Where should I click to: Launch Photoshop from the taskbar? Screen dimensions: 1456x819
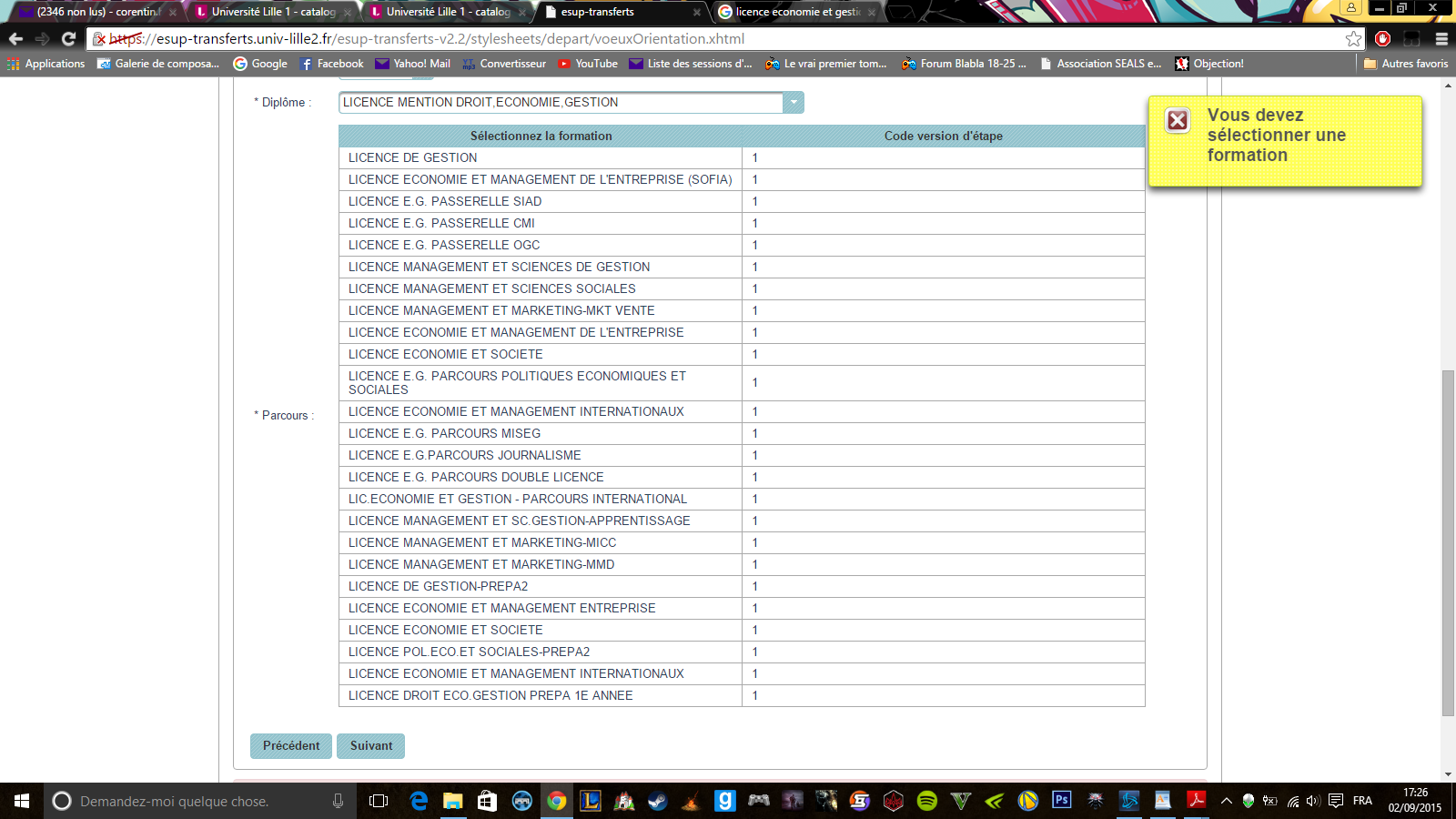pos(1061,802)
